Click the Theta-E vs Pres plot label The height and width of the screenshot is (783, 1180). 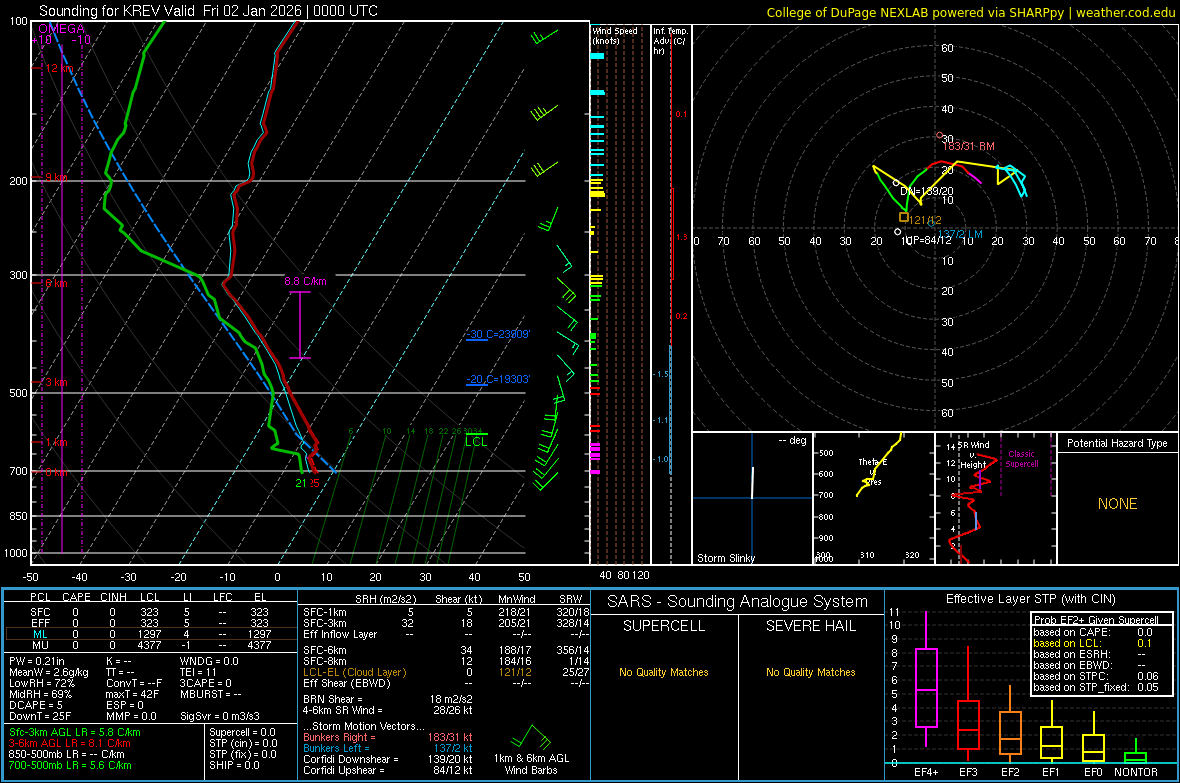pos(873,471)
